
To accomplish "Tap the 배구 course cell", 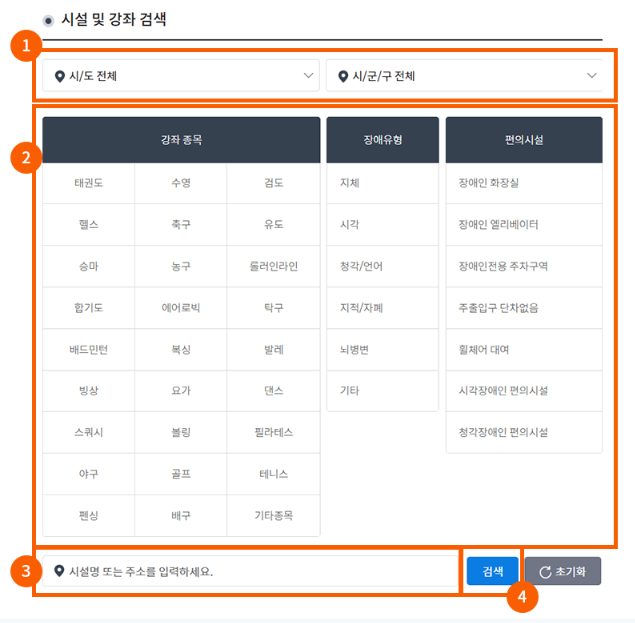I will (181, 516).
